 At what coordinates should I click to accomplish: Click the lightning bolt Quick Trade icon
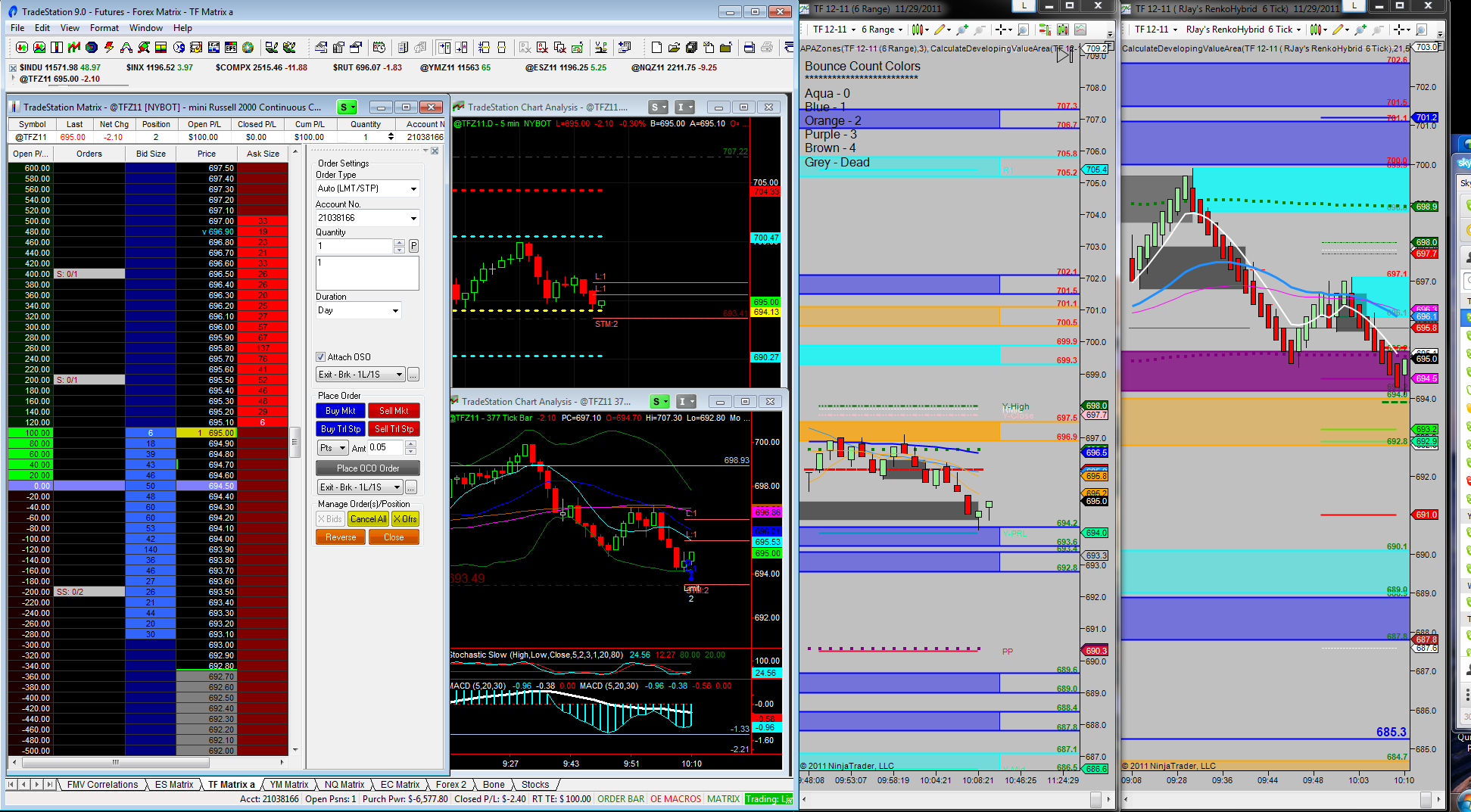click(x=109, y=48)
